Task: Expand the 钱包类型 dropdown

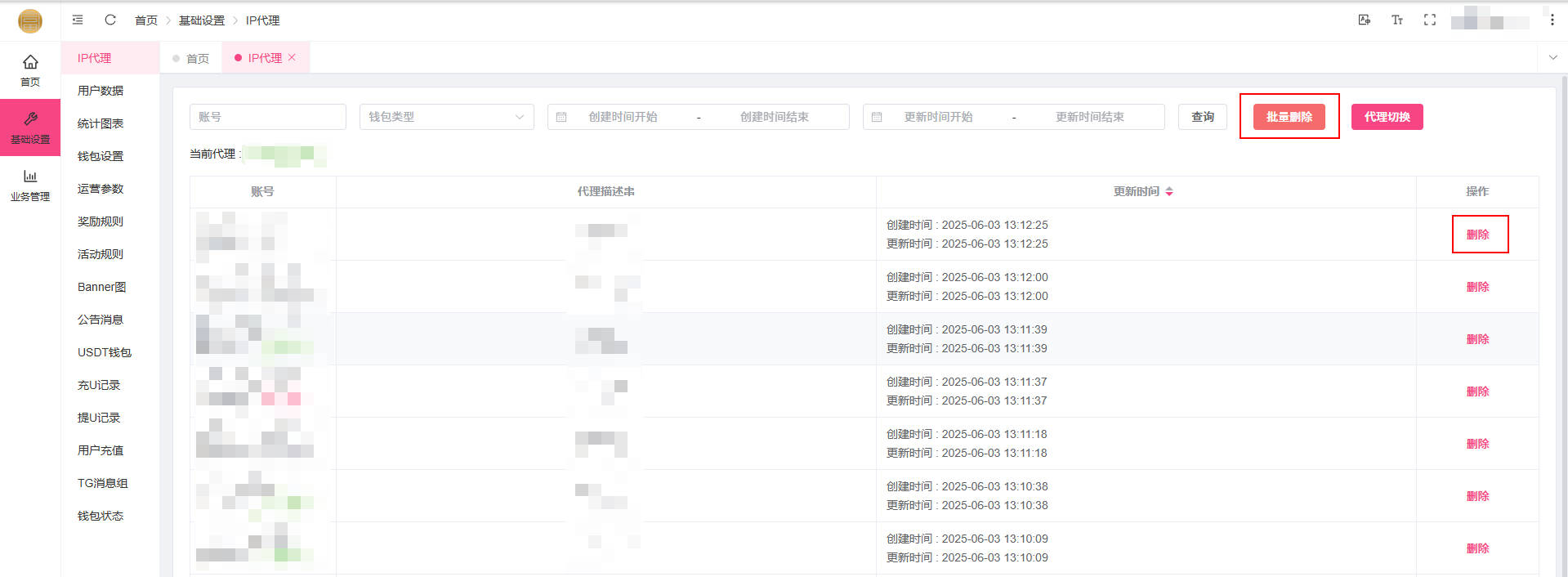Action: (446, 117)
